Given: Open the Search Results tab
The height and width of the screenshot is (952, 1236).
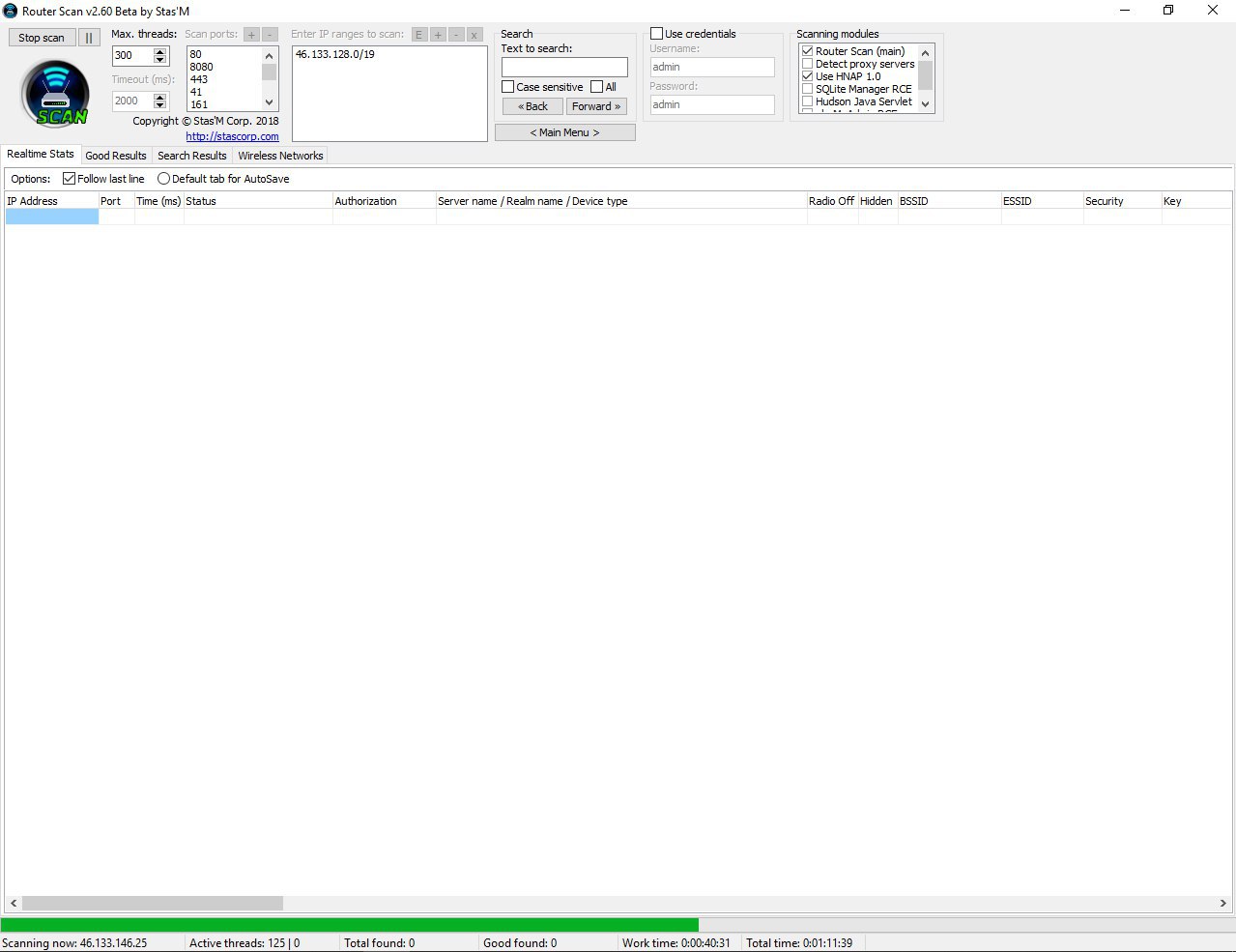Looking at the screenshot, I should 192,156.
